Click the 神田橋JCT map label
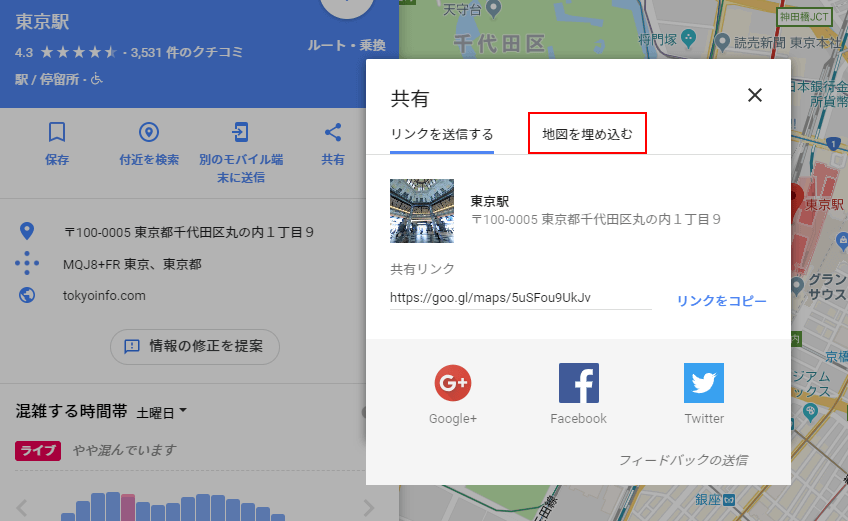Image resolution: width=848 pixels, height=521 pixels. tap(804, 17)
